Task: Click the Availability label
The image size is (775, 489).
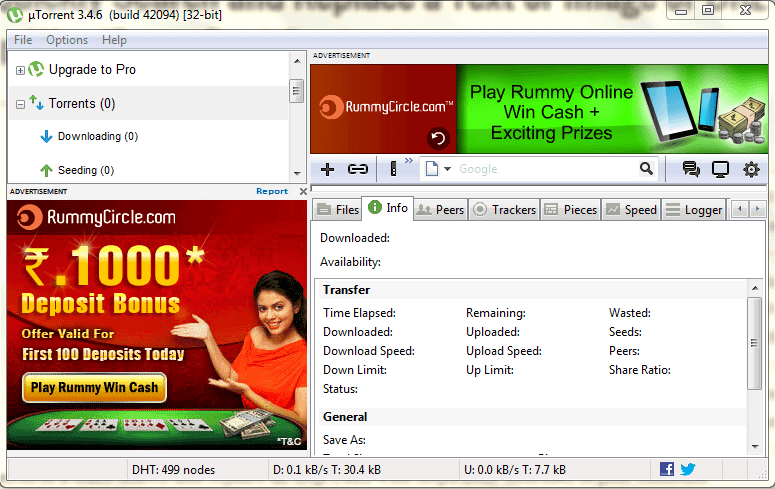Action: click(350, 262)
